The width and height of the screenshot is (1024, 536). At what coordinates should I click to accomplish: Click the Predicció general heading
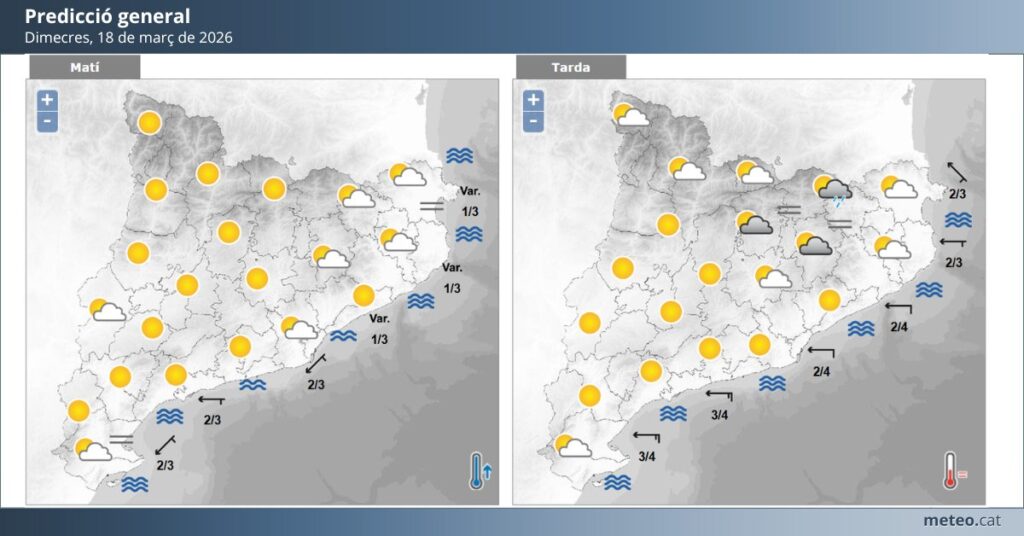coord(107,17)
